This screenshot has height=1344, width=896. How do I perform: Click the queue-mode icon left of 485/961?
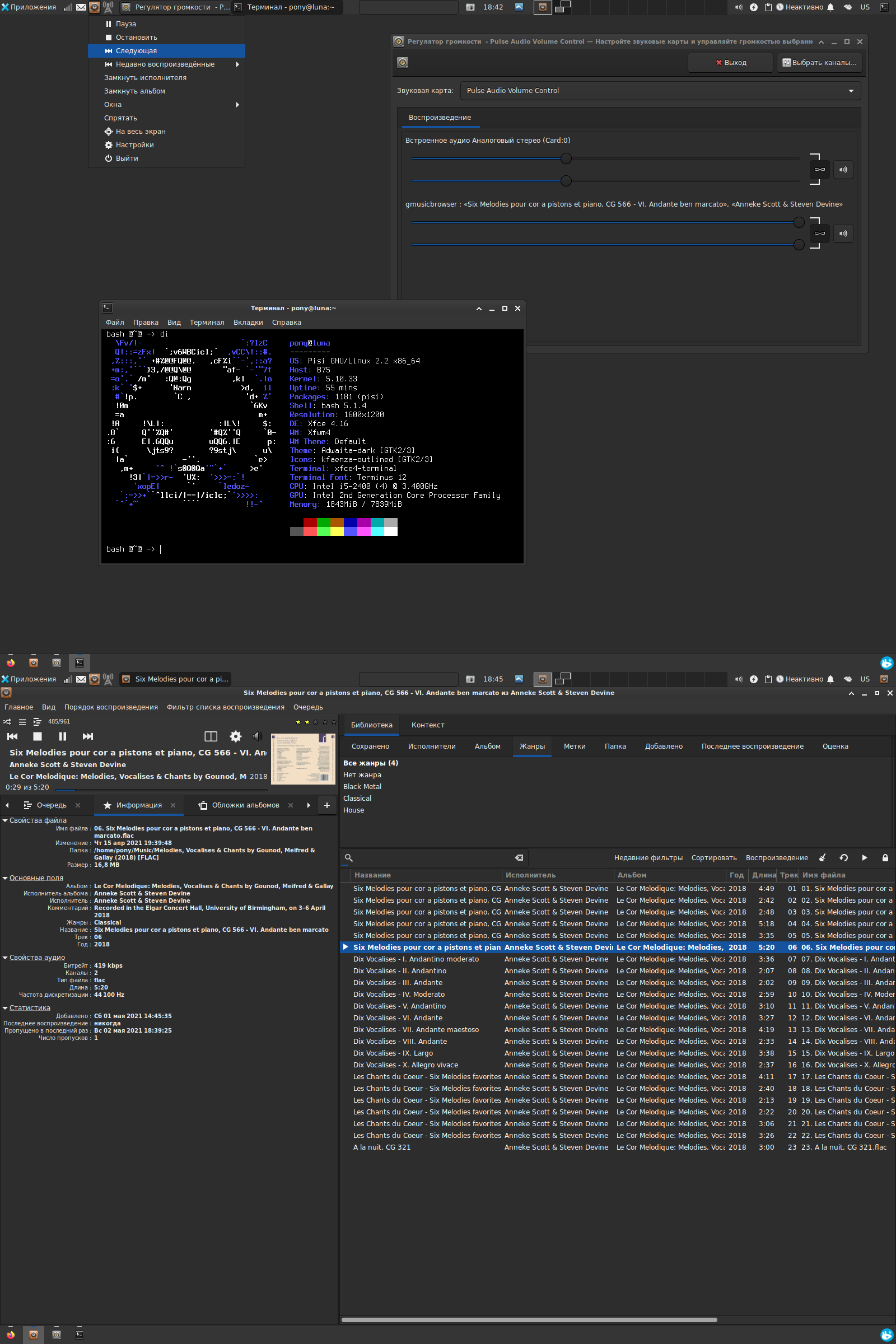point(37,722)
